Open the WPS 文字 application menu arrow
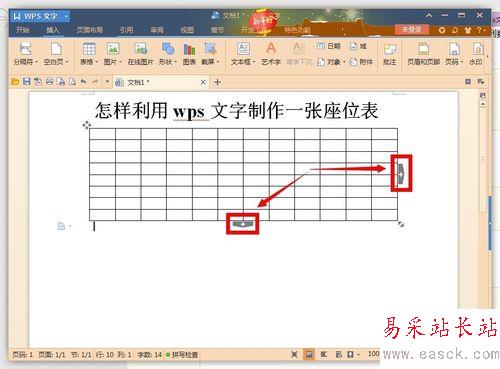Viewport: 500px width, 369px height. (x=66, y=16)
